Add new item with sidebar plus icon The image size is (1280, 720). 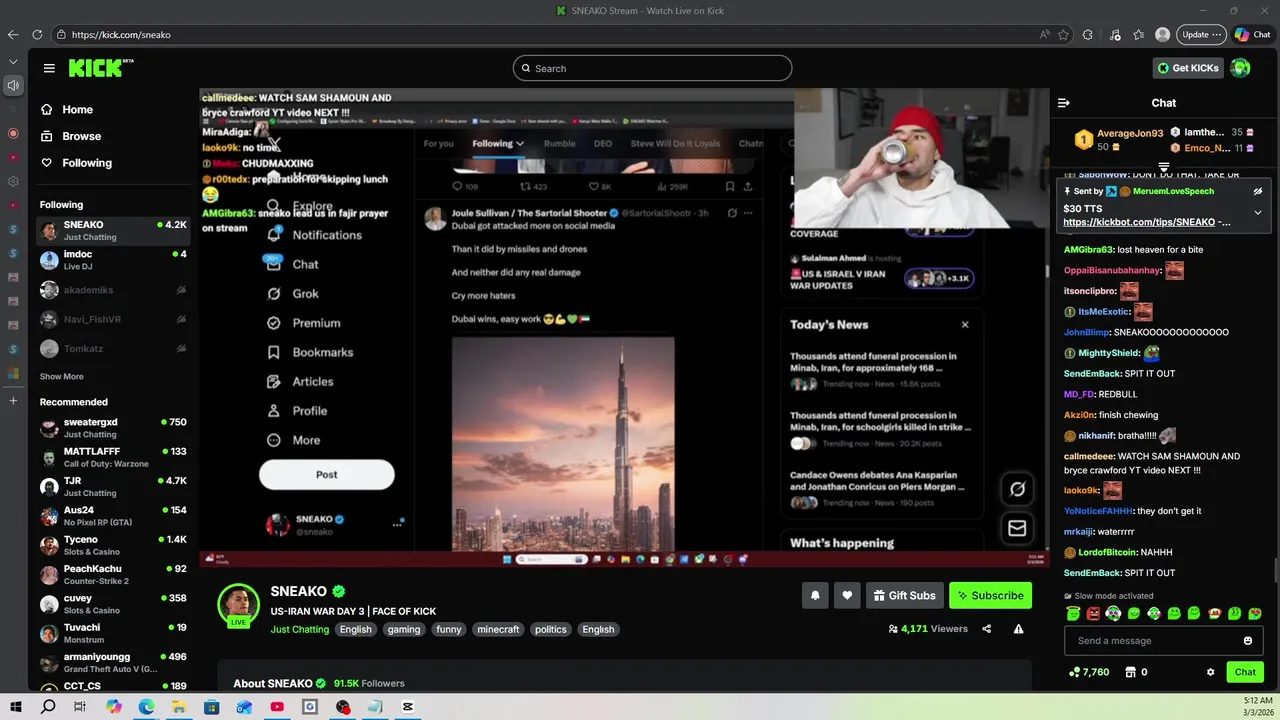tap(13, 401)
